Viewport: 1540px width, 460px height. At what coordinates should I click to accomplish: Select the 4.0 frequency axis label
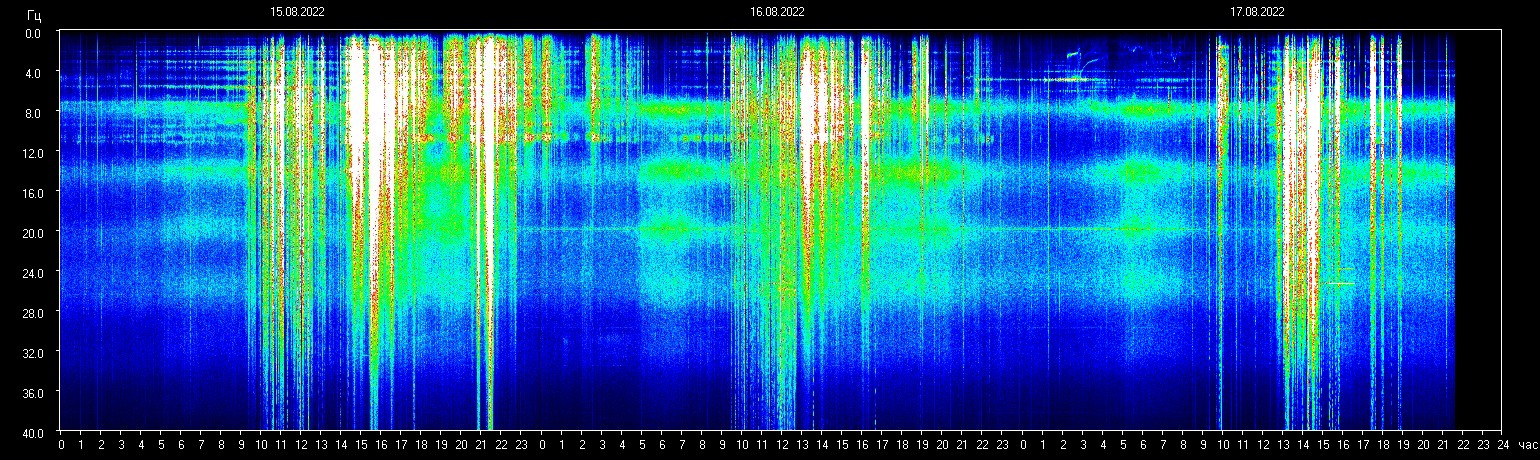point(33,73)
